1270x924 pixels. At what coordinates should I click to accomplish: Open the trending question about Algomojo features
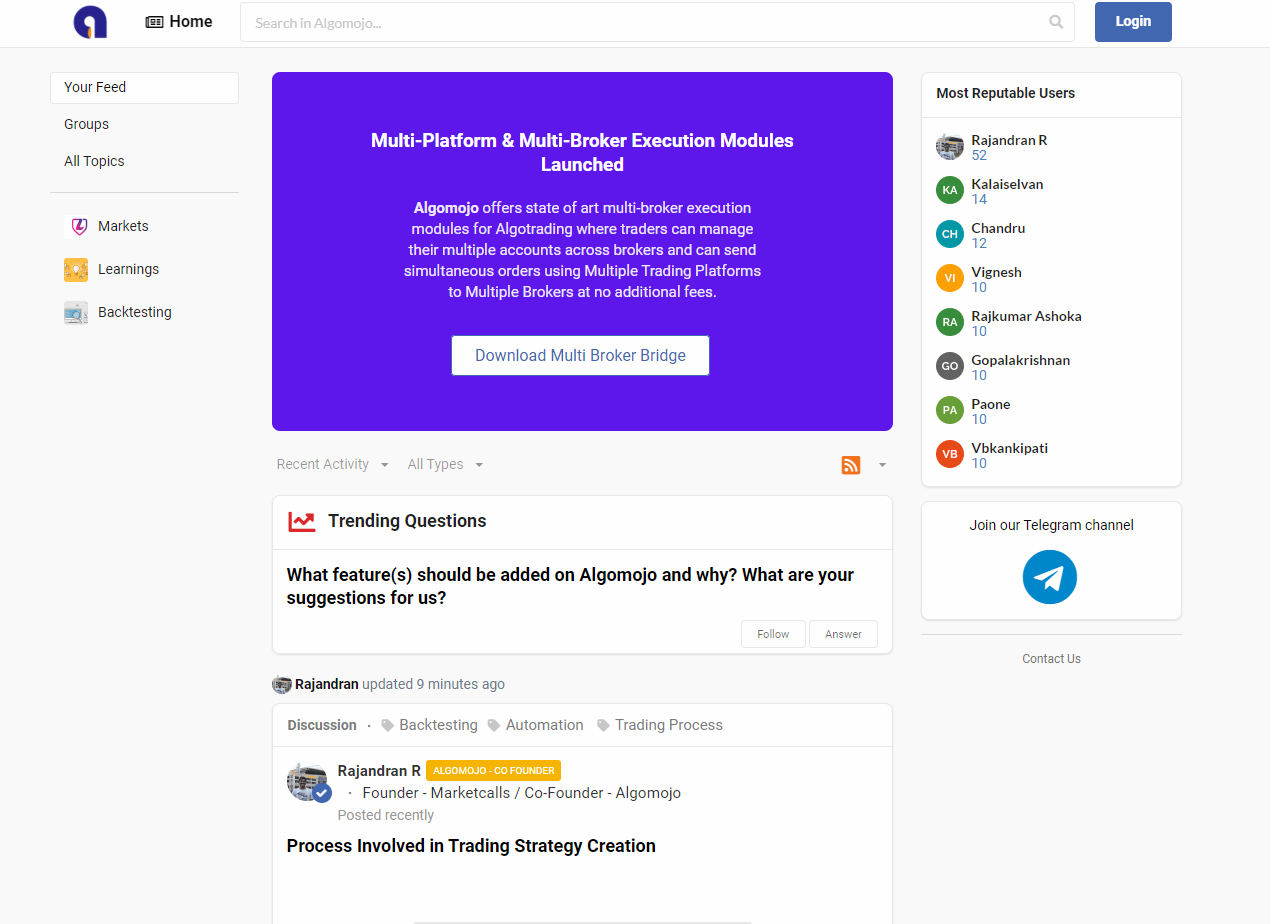point(570,586)
